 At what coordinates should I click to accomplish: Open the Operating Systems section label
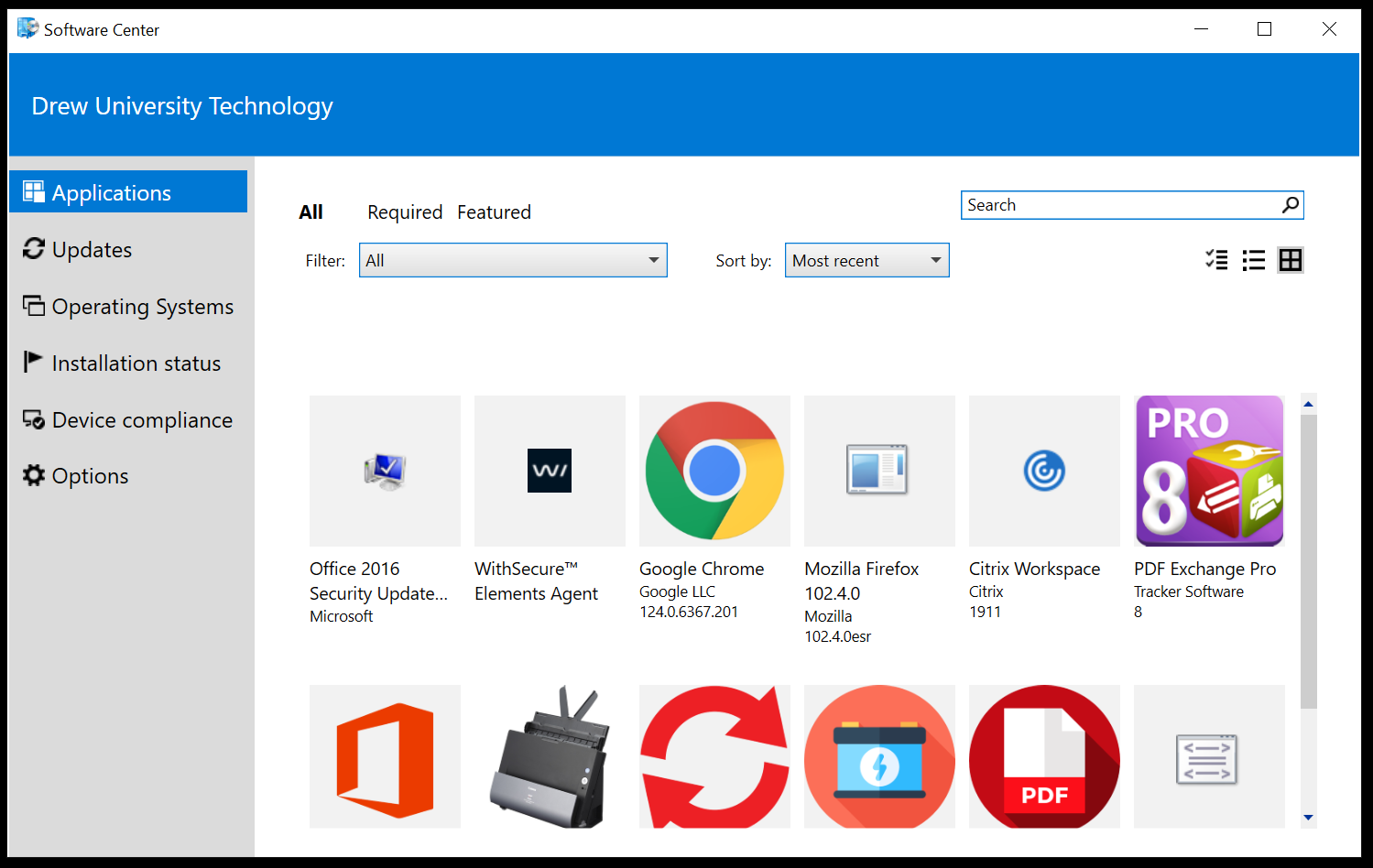pos(143,307)
